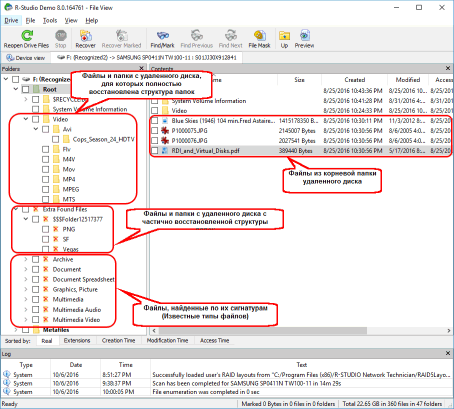The width and height of the screenshot is (454, 409).
Task: Click the Preview toolbar icon
Action: [x=304, y=36]
